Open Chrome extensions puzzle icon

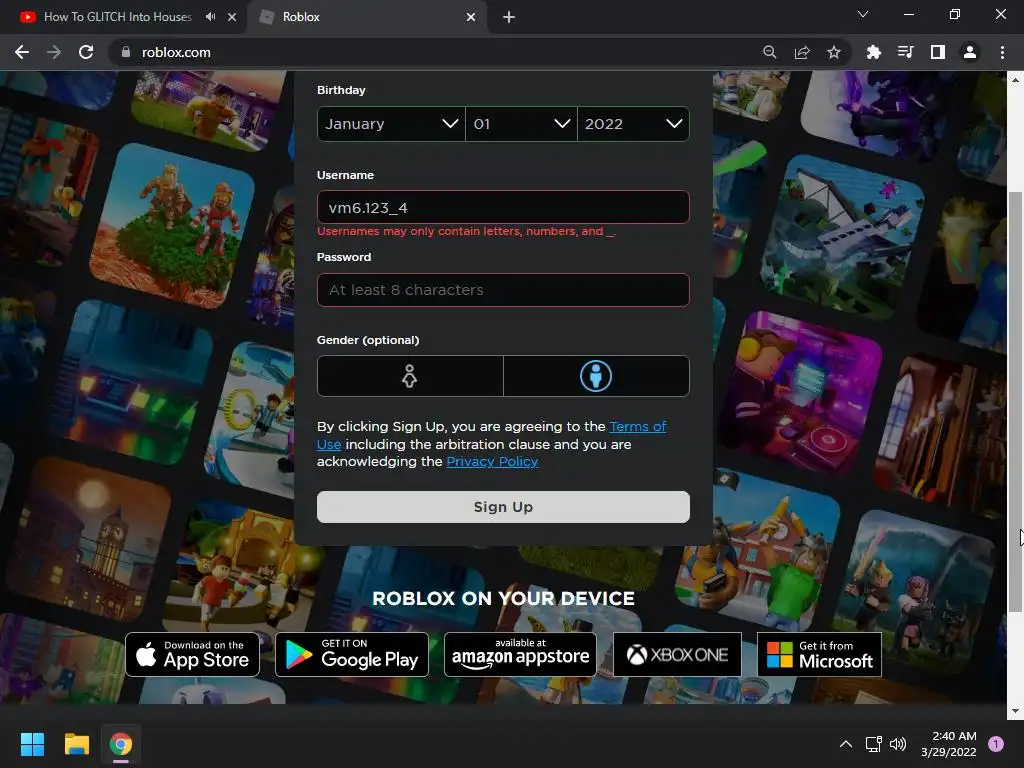pyautogui.click(x=873, y=52)
